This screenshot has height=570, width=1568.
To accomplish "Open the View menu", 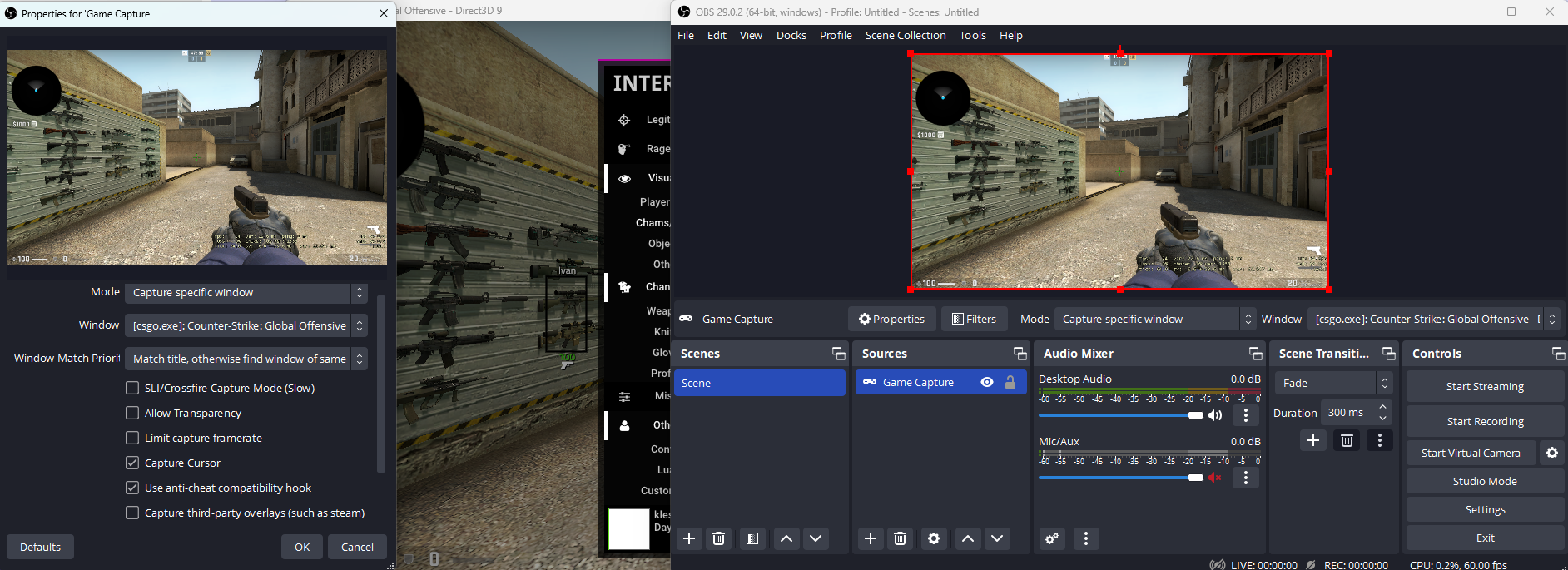I will click(751, 35).
